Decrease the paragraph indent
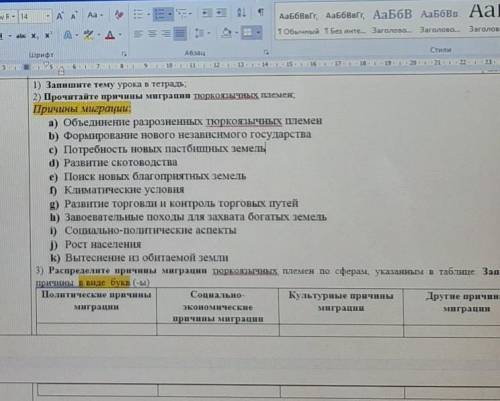The width and height of the screenshot is (500, 401). (x=207, y=13)
